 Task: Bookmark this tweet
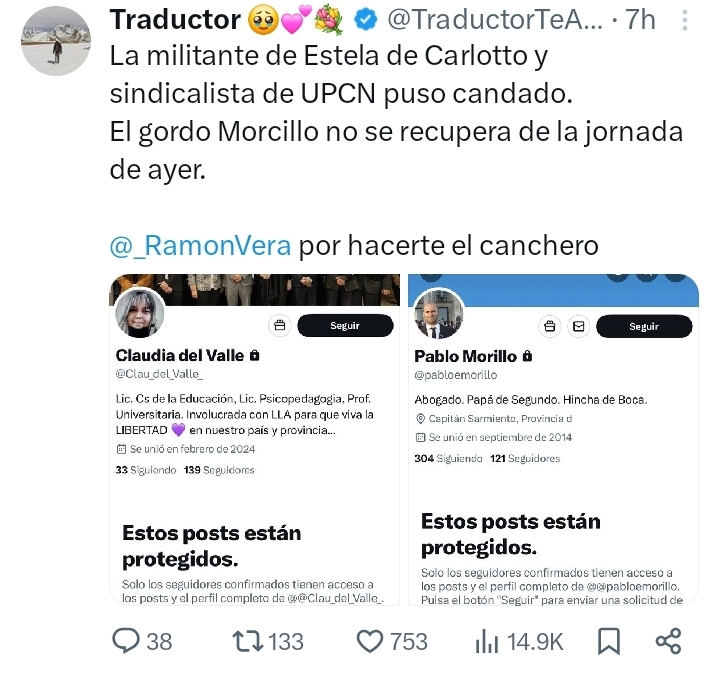[609, 641]
